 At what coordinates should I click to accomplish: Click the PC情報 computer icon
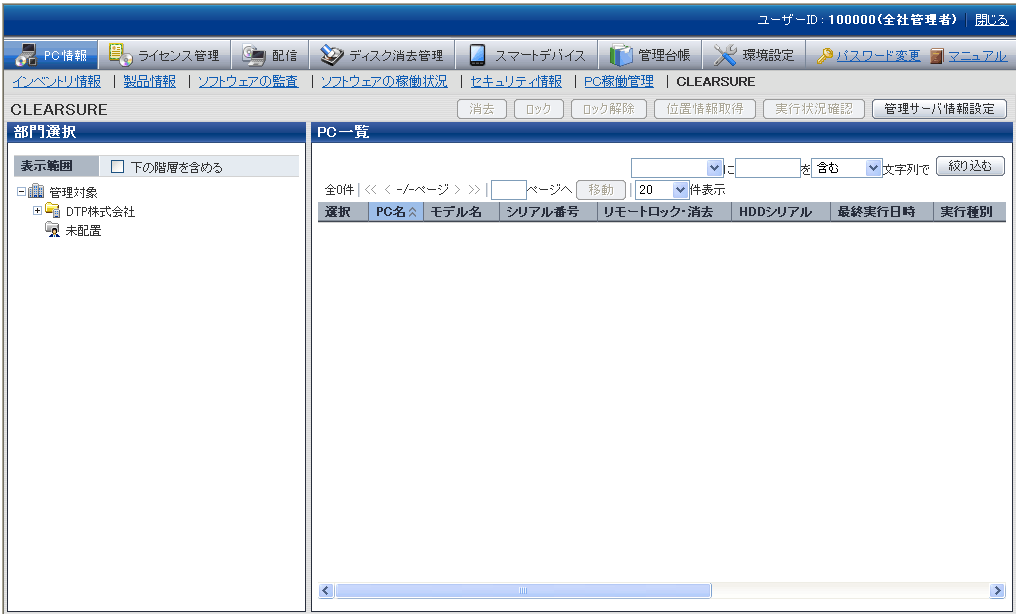(26, 55)
